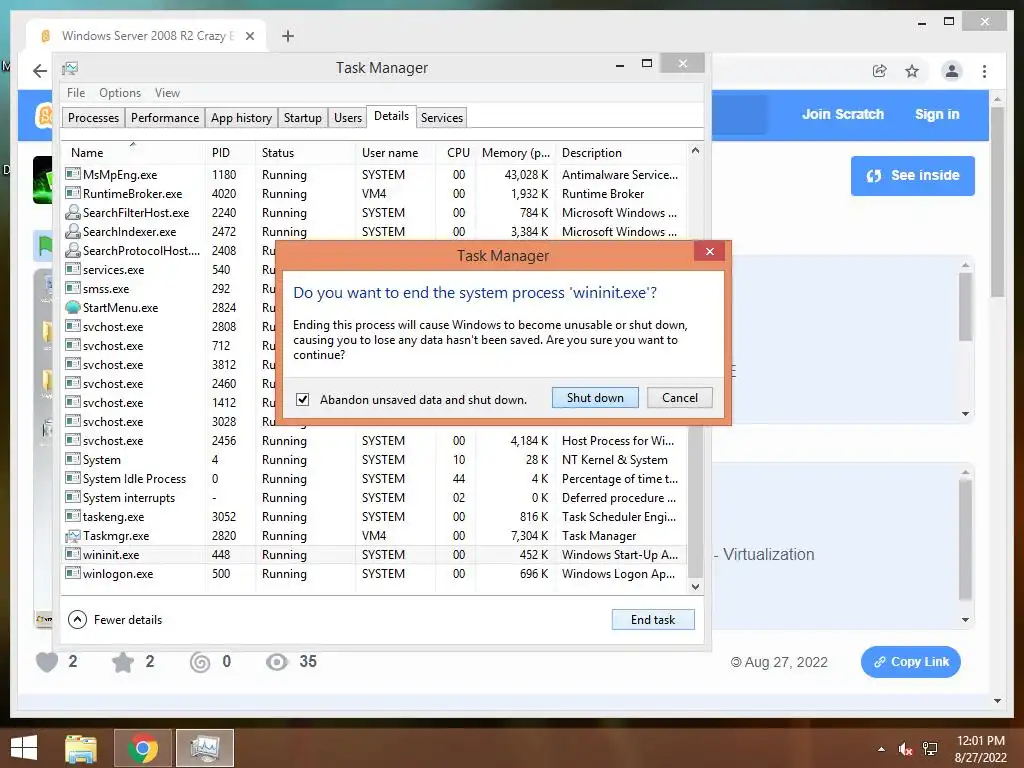Click the StartMenu.exe process icon
The width and height of the screenshot is (1024, 768).
(x=72, y=308)
